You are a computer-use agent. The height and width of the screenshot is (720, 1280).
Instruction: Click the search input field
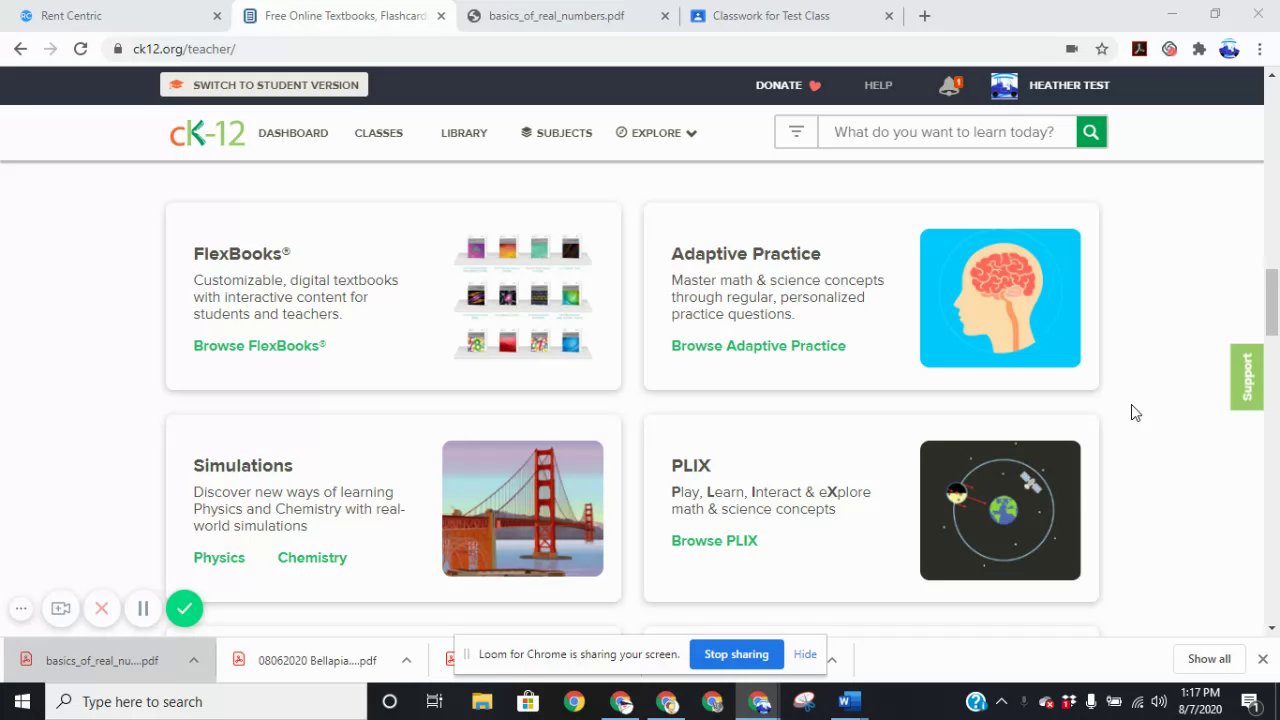[x=946, y=132]
